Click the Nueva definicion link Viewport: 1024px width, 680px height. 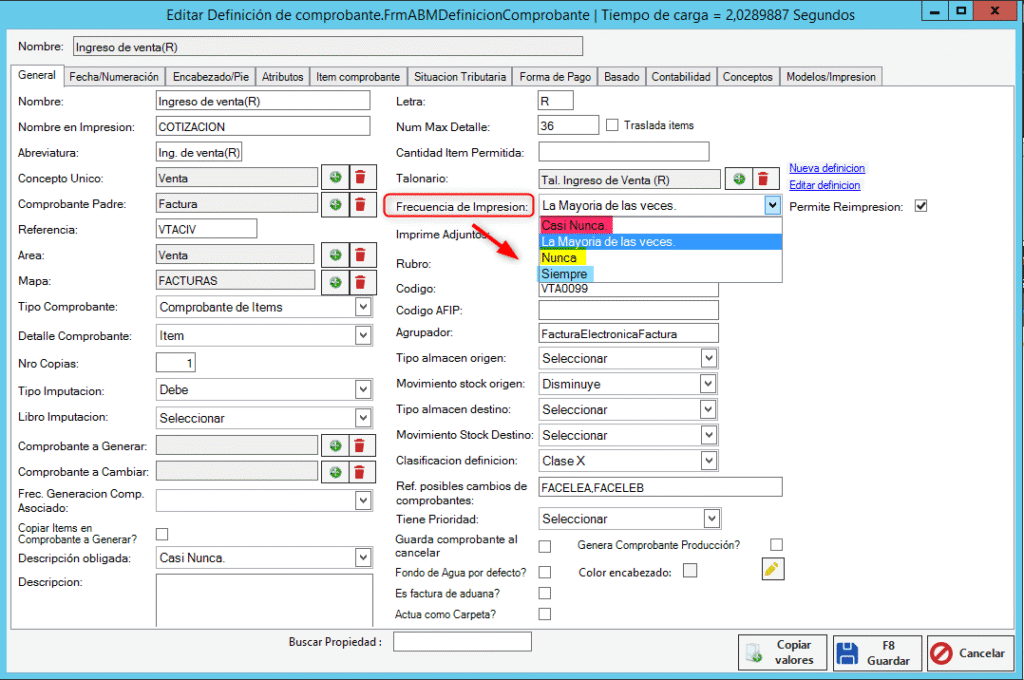pos(826,168)
